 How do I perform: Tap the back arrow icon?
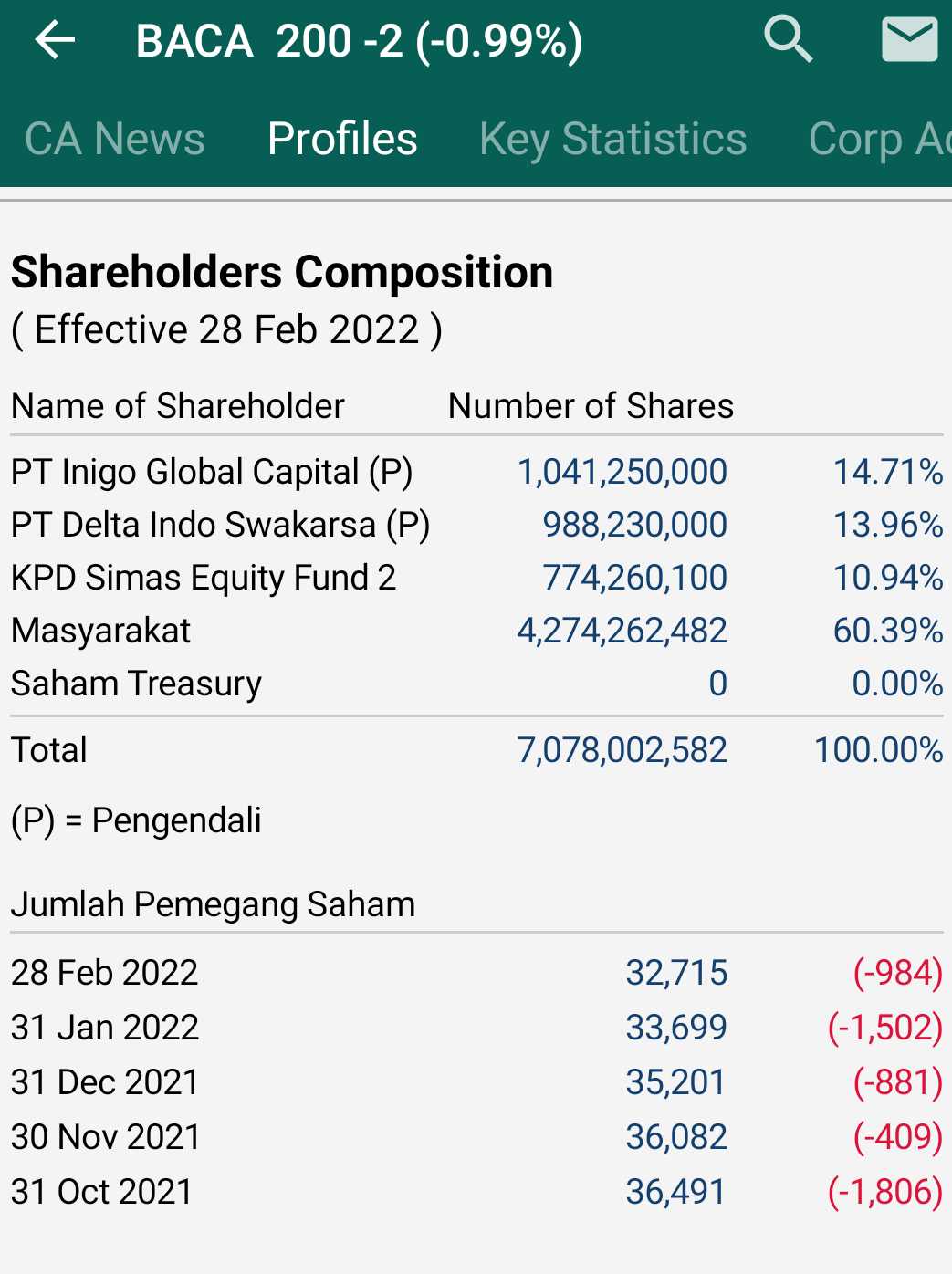pos(55,40)
